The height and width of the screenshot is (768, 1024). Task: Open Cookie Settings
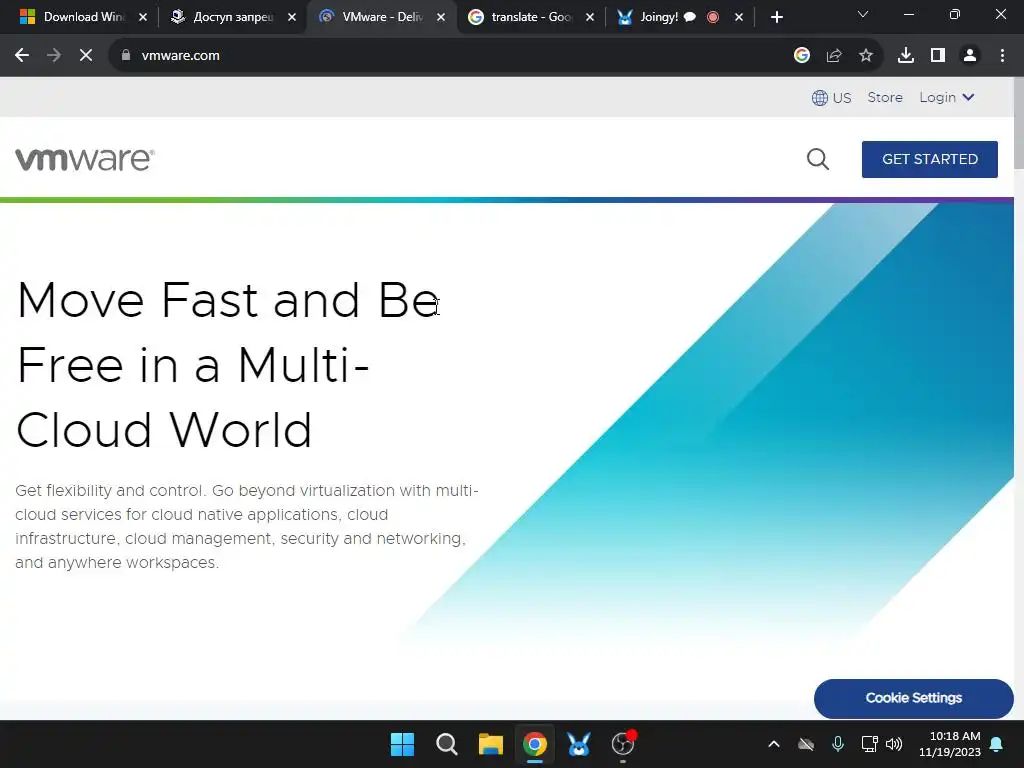tap(914, 698)
